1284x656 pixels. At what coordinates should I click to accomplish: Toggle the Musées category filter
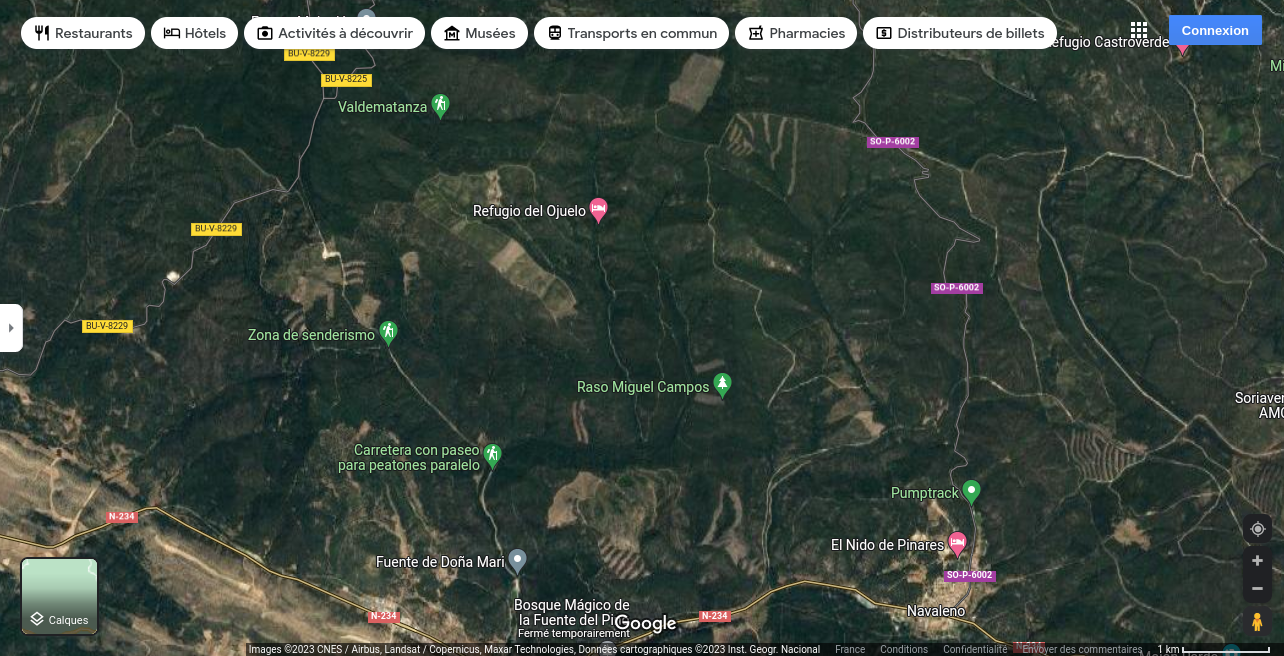coord(478,33)
